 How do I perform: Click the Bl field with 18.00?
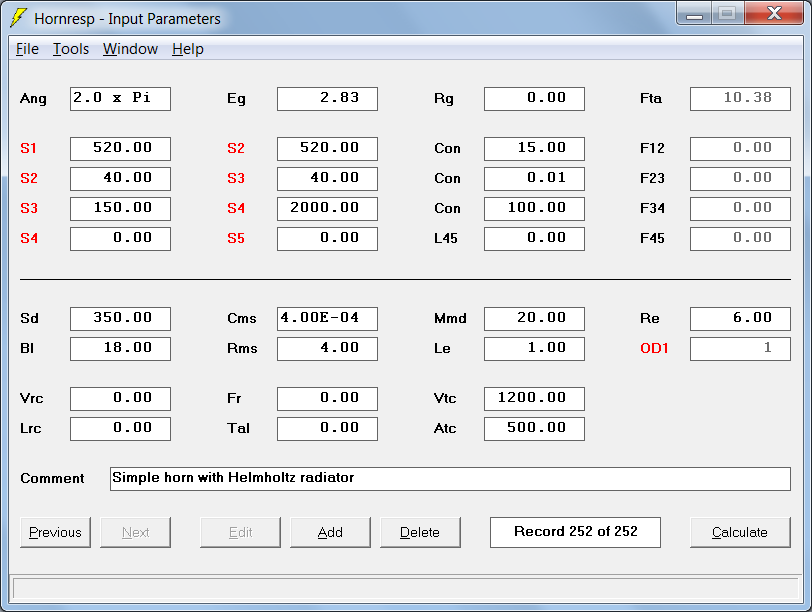120,348
